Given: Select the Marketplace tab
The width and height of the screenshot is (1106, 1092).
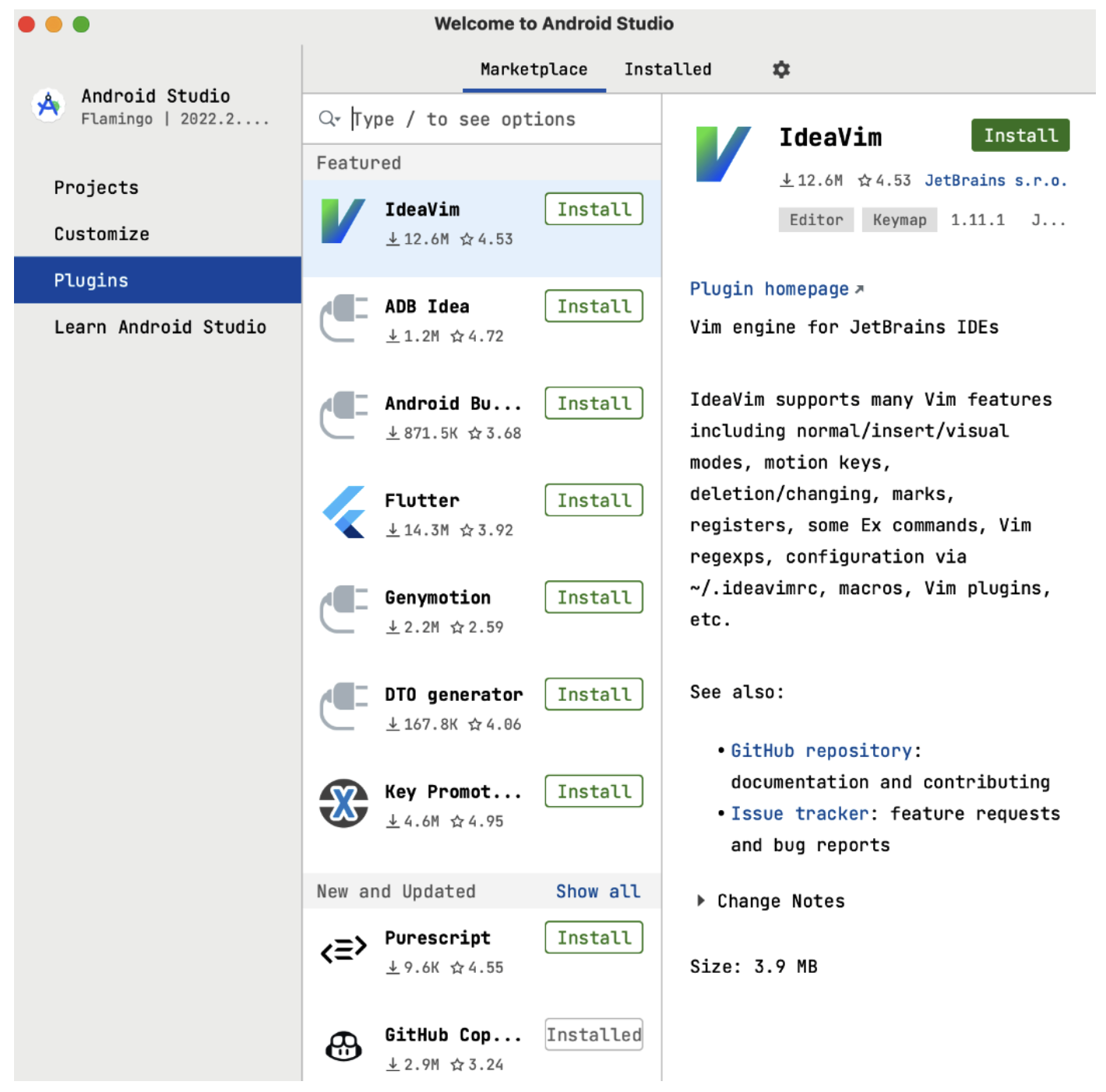Looking at the screenshot, I should 534,69.
